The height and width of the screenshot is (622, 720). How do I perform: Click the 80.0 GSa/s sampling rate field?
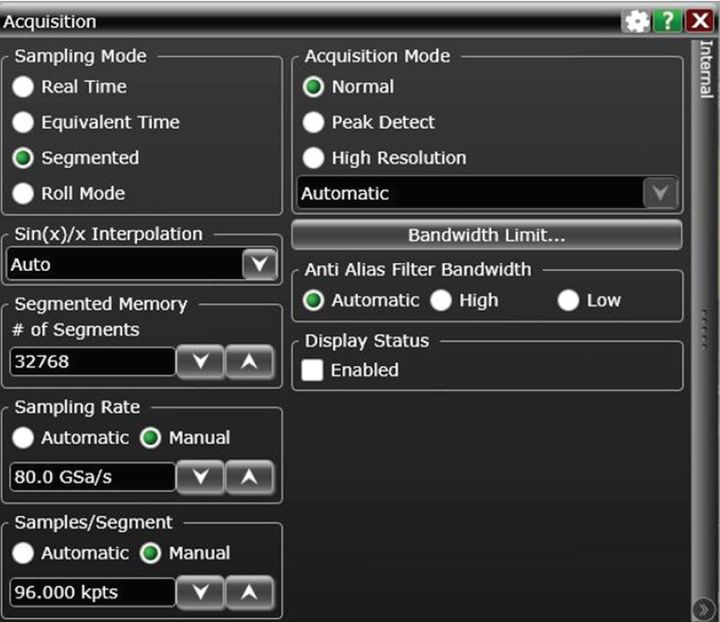[x=92, y=477]
